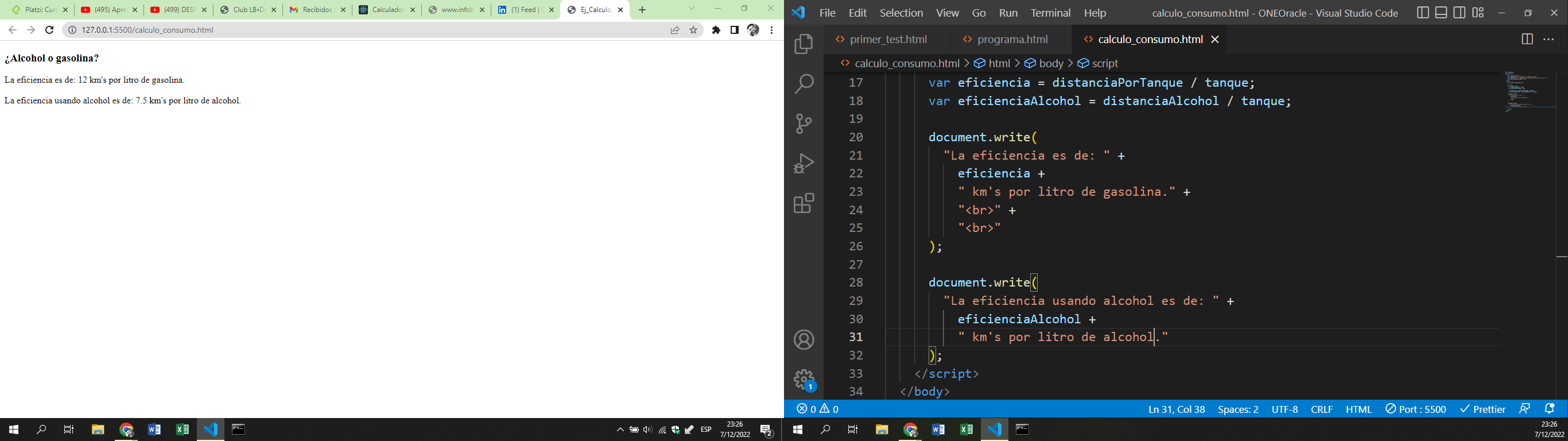Change CRLF end of line sequence
This screenshot has height=441, width=1568.
[x=1321, y=409]
